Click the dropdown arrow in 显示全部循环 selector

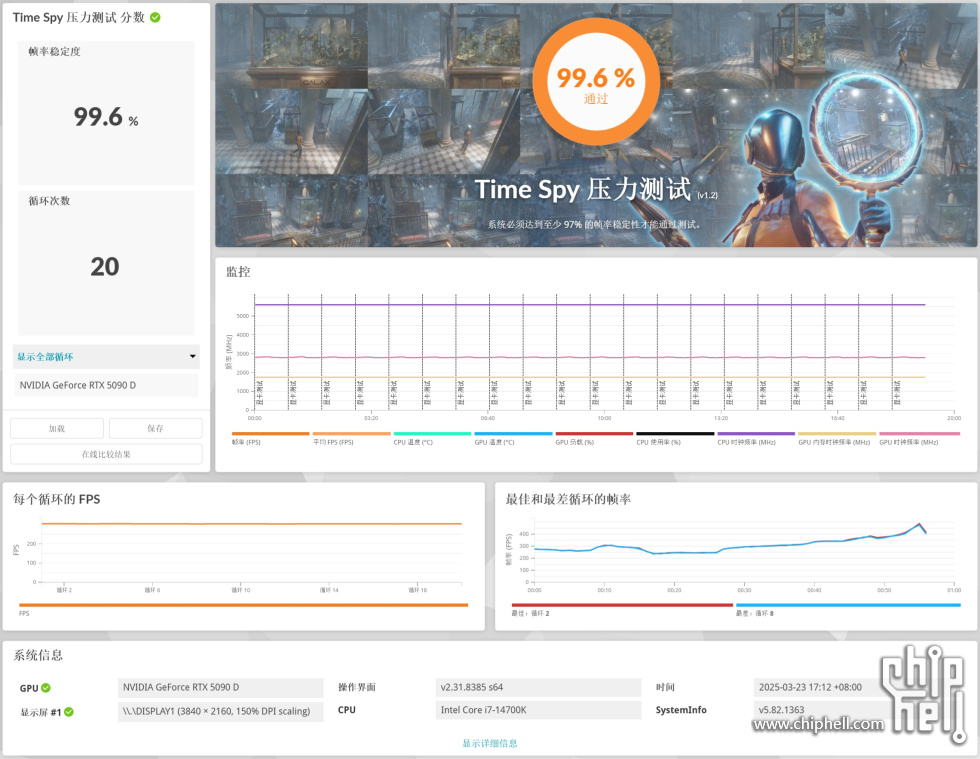(192, 356)
